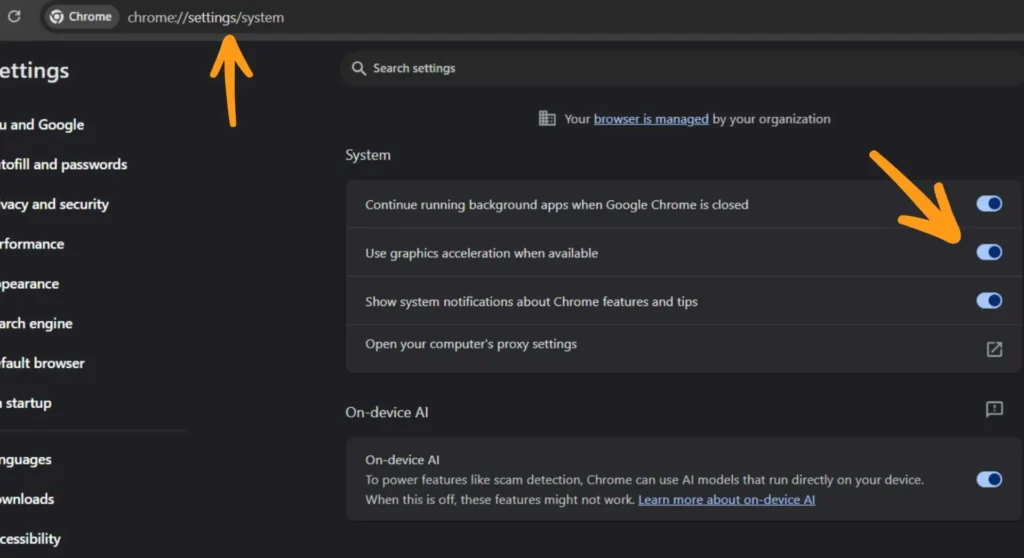
Task: Click the 'System' section heading
Action: click(x=368, y=156)
